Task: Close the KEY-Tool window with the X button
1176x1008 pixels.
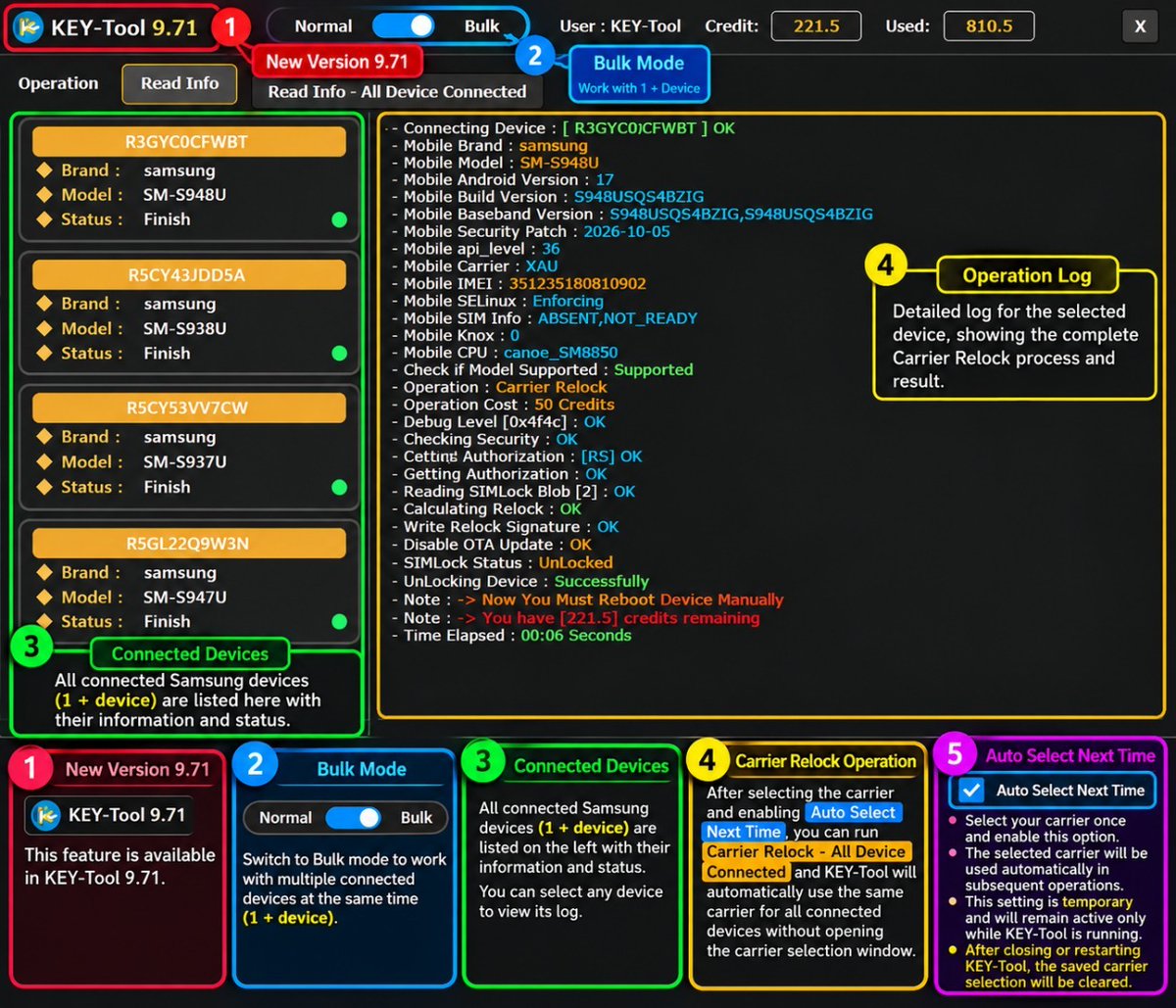Action: 1140,26
